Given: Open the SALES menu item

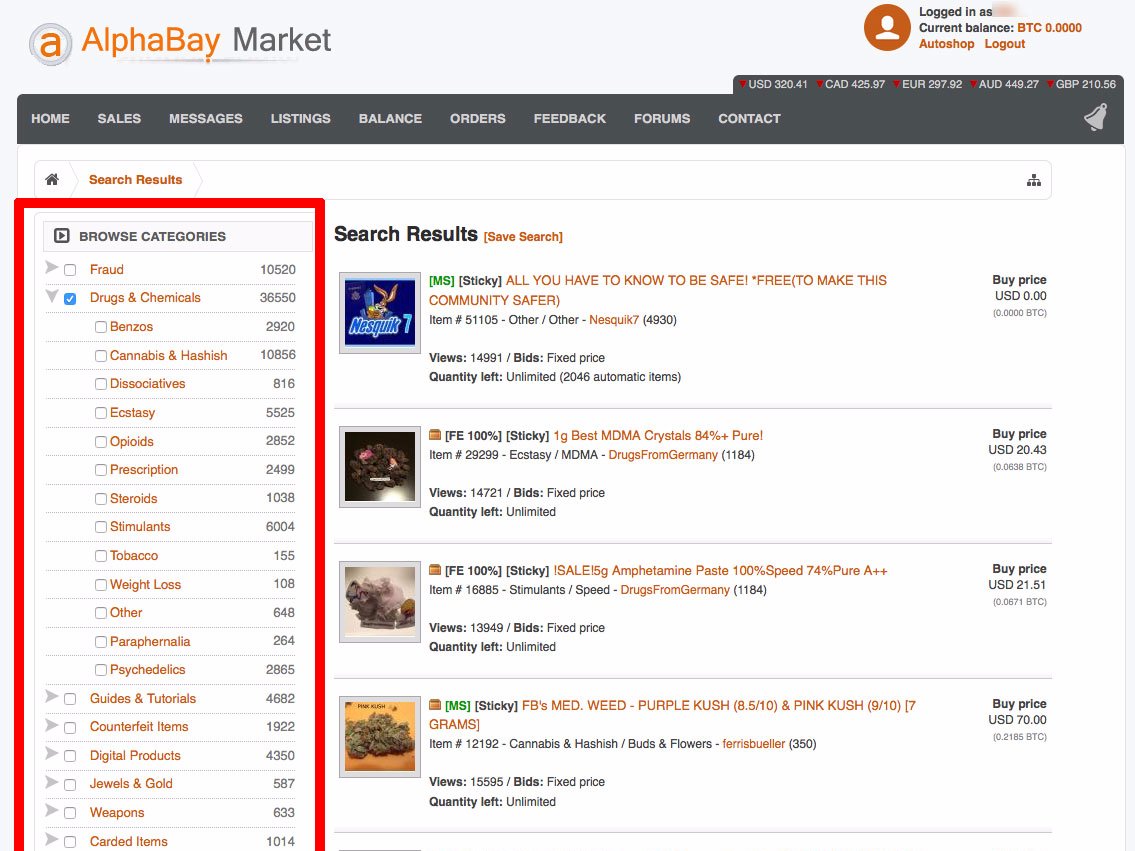Looking at the screenshot, I should pyautogui.click(x=119, y=119).
